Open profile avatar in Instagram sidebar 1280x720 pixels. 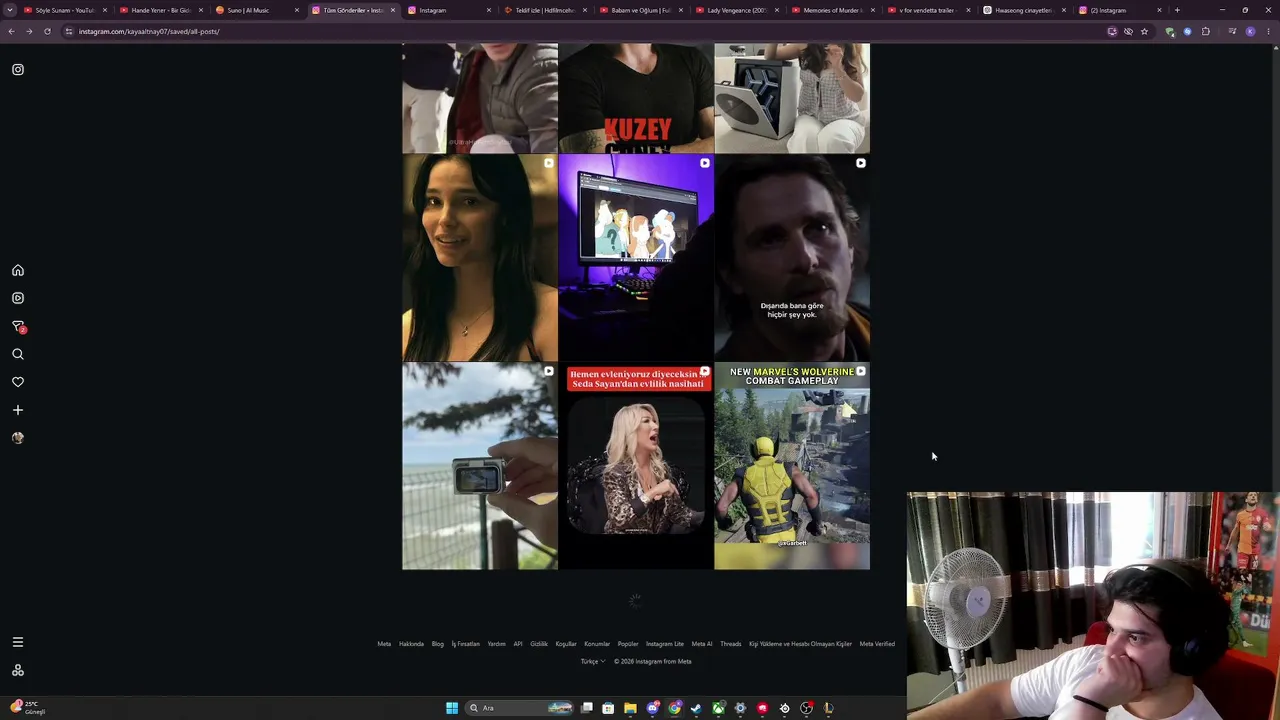point(18,438)
